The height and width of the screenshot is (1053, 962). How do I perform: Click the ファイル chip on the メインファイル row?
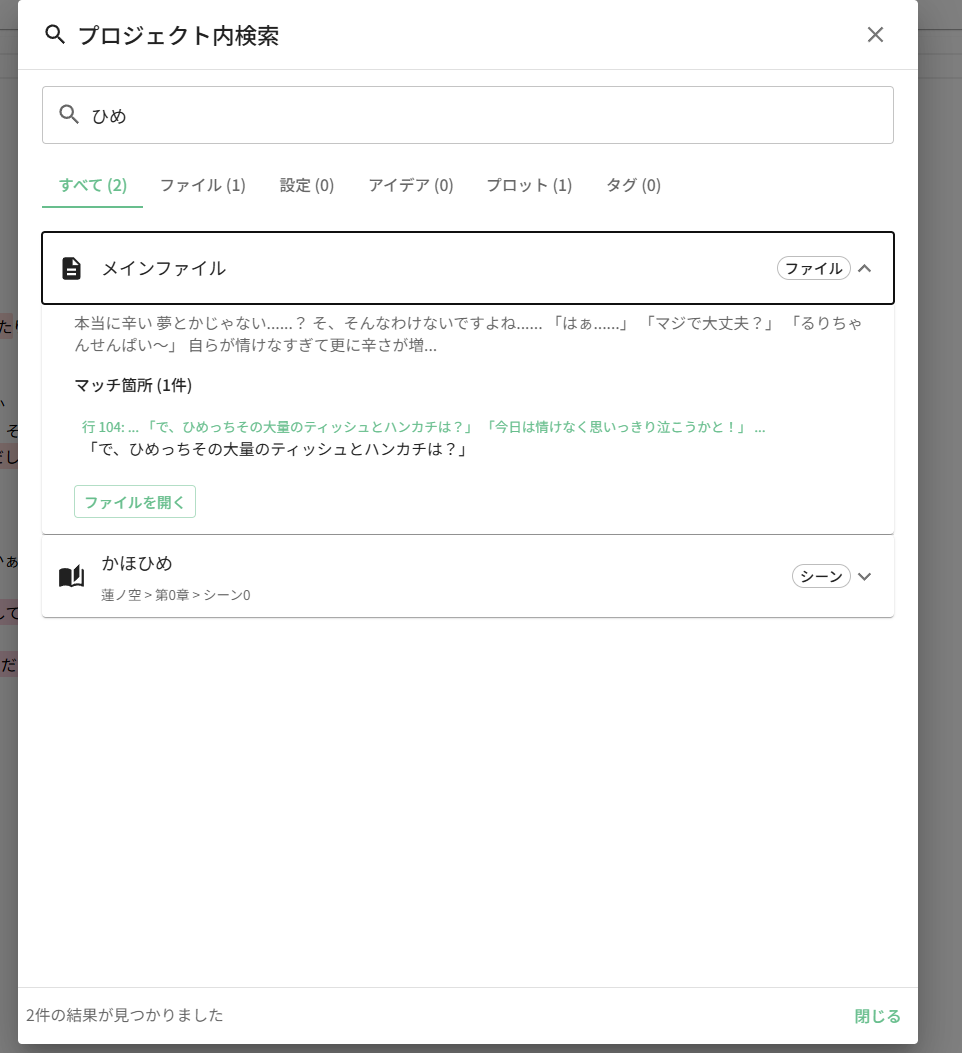tap(813, 268)
